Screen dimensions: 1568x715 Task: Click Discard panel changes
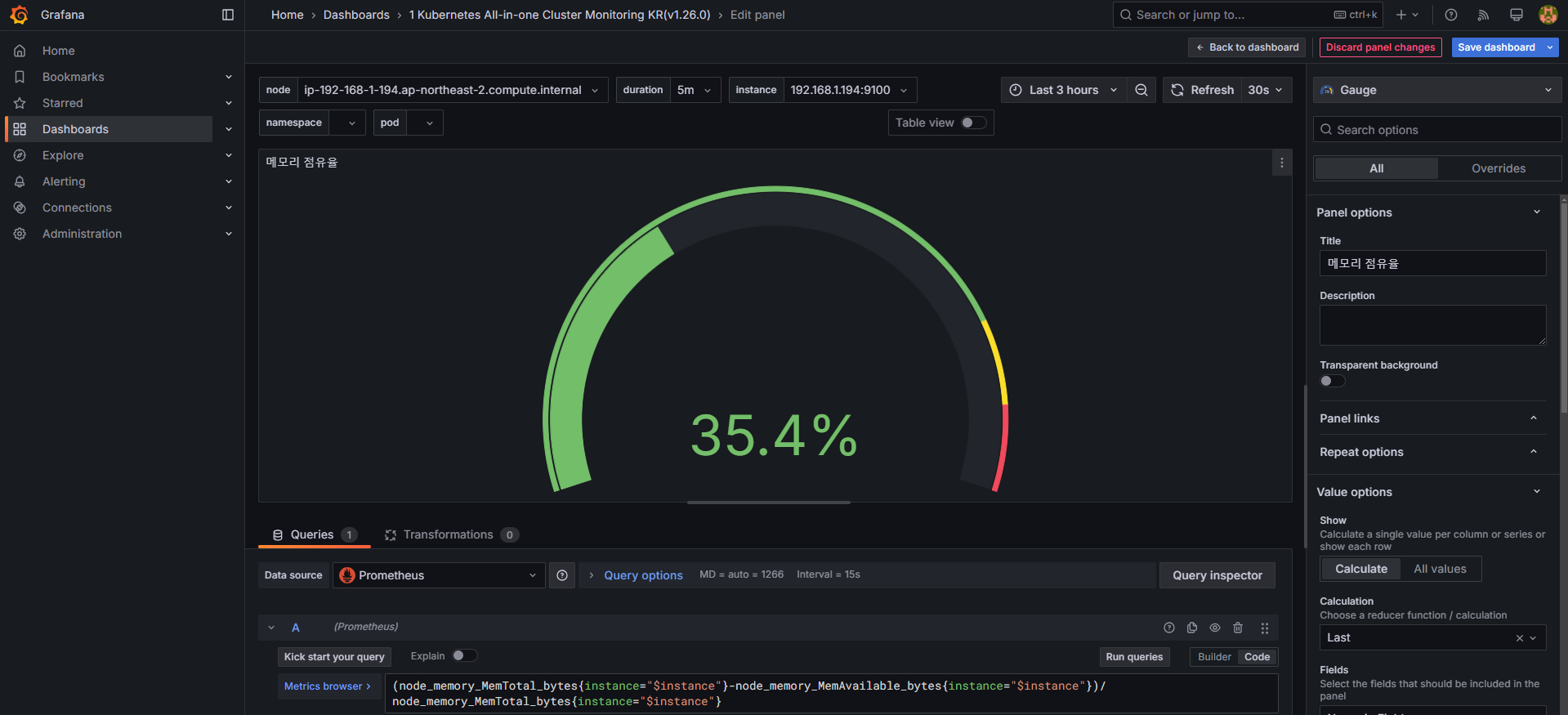pyautogui.click(x=1380, y=47)
